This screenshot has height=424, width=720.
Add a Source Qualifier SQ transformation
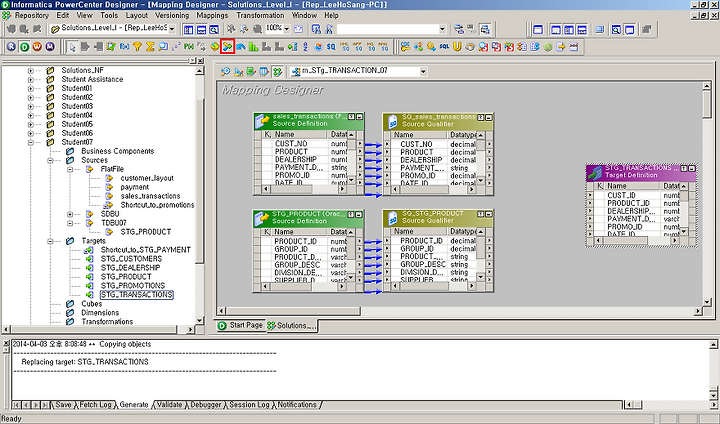[331, 47]
